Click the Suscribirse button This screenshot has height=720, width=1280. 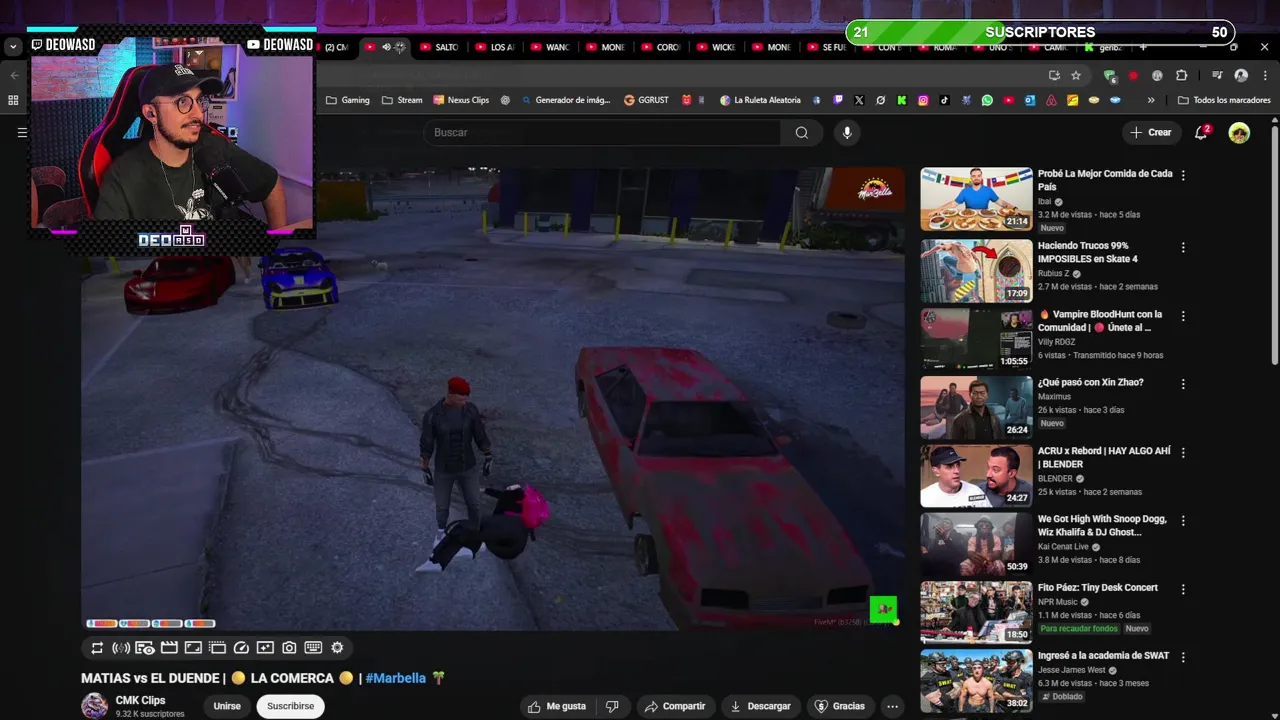click(x=290, y=706)
